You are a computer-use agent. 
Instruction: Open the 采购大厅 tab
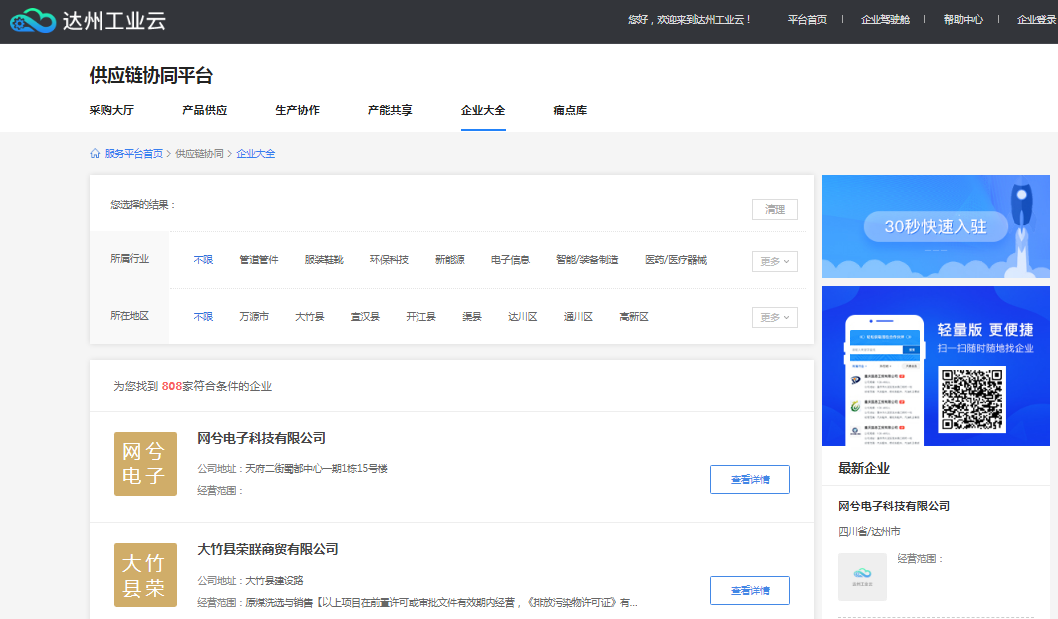[111, 110]
